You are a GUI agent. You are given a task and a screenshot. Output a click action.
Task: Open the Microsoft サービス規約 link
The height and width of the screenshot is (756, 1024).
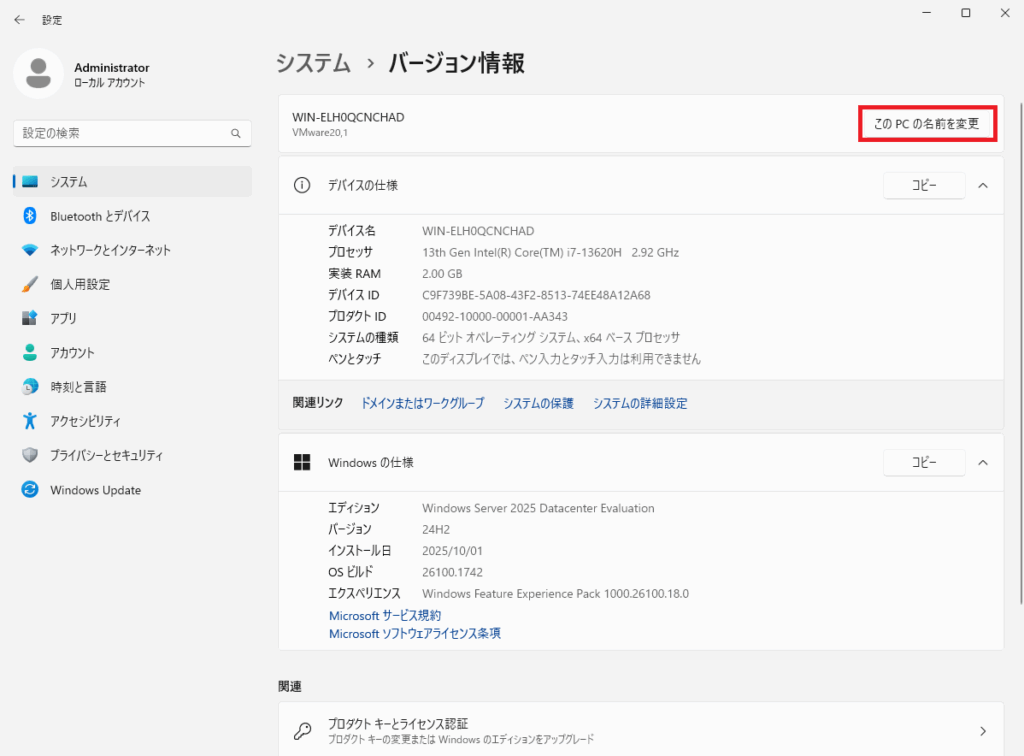coord(385,615)
